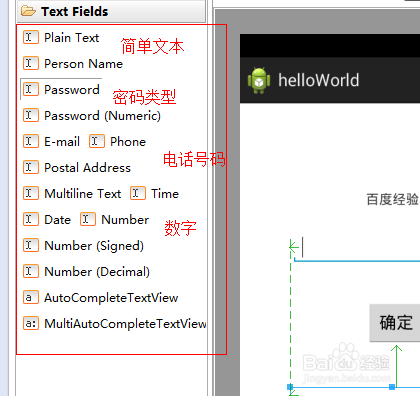420x396 pixels.
Task: Click the blue selection handle below 确定 button
Action: coord(392,387)
